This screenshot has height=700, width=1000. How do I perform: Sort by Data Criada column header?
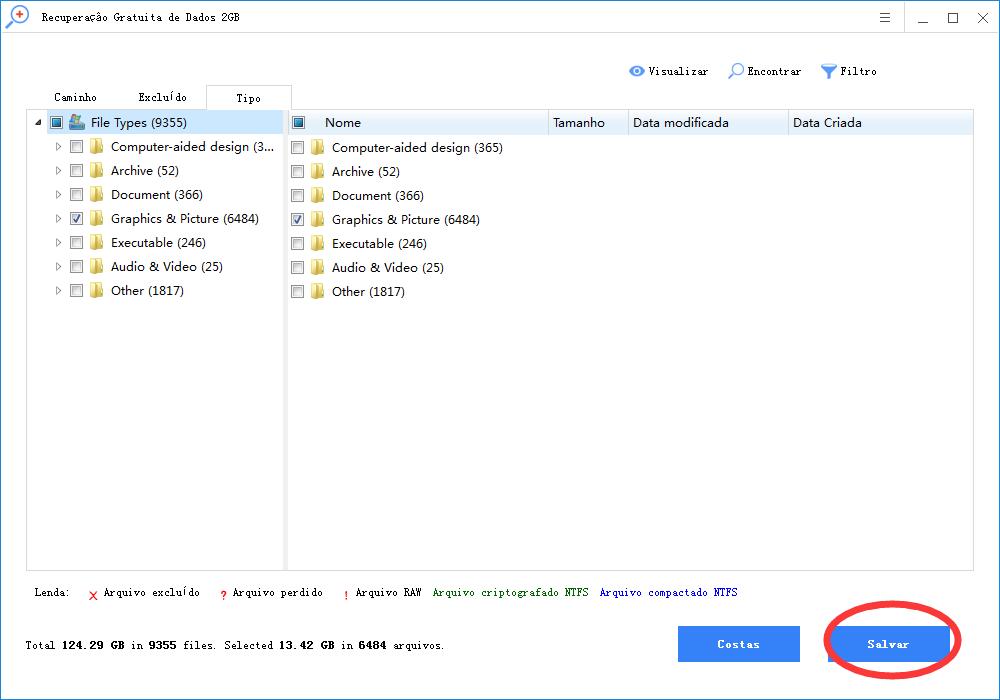880,122
